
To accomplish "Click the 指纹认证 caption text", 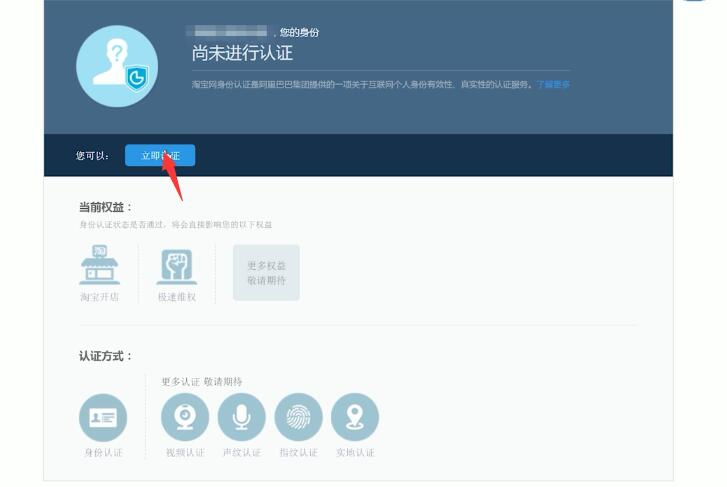I will click(298, 453).
